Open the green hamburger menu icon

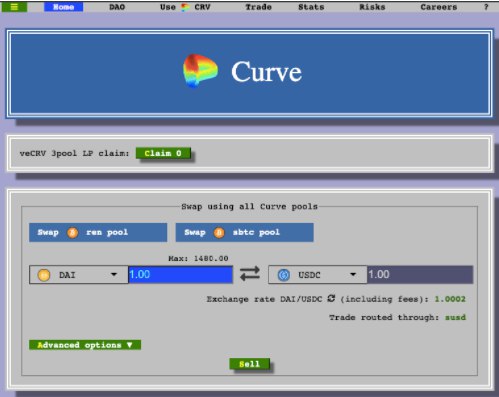click(x=14, y=7)
